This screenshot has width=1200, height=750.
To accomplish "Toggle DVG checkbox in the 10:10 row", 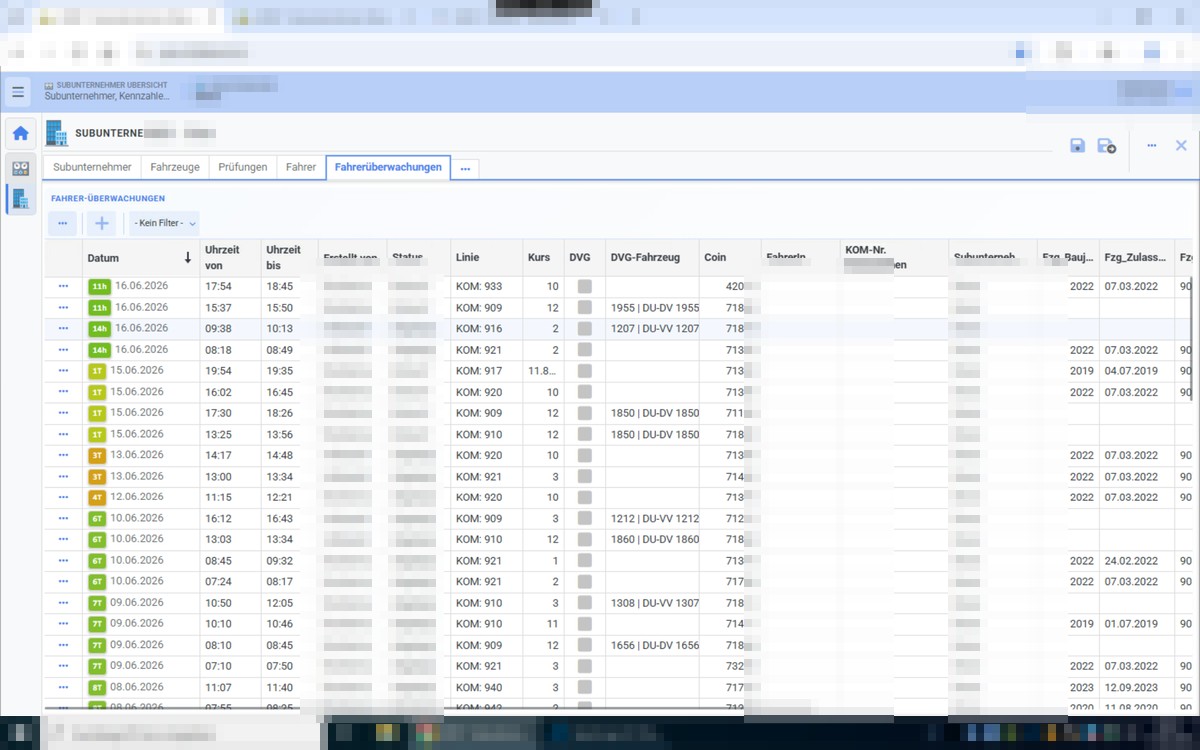I will click(585, 624).
